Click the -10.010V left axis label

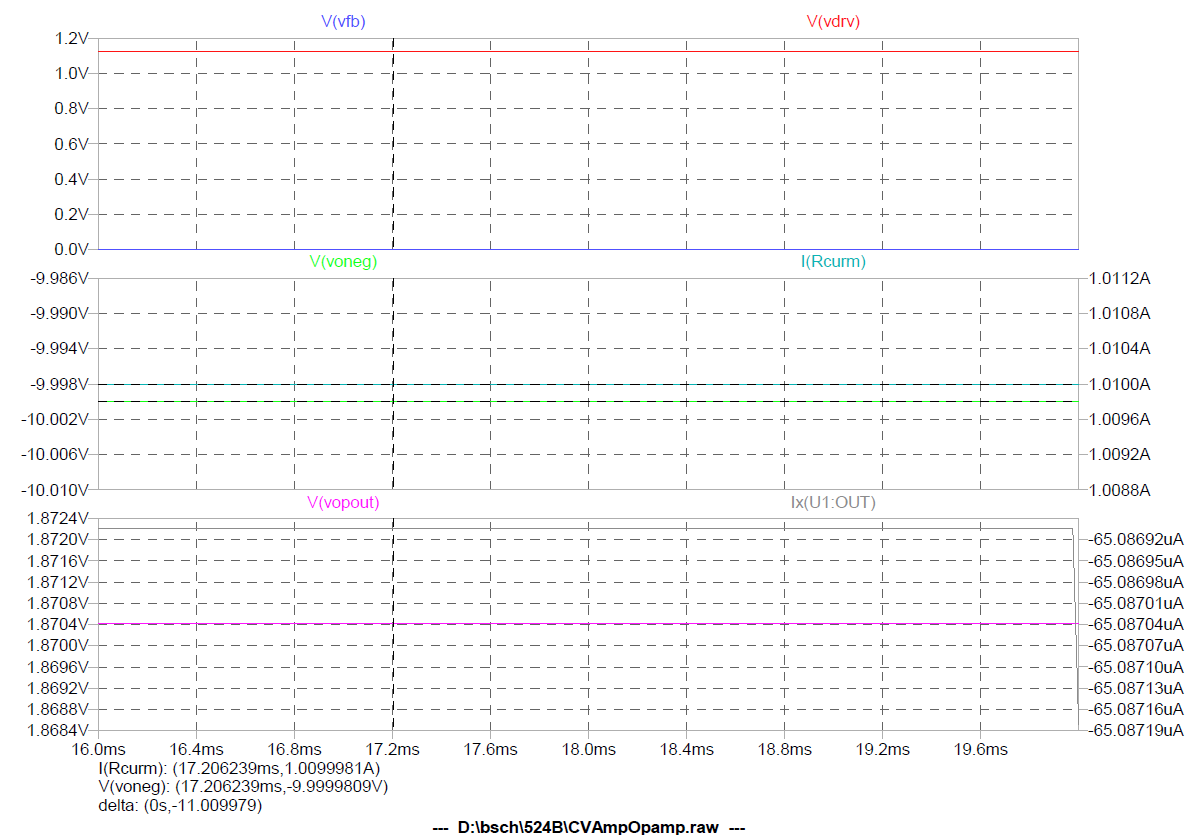(x=56, y=490)
